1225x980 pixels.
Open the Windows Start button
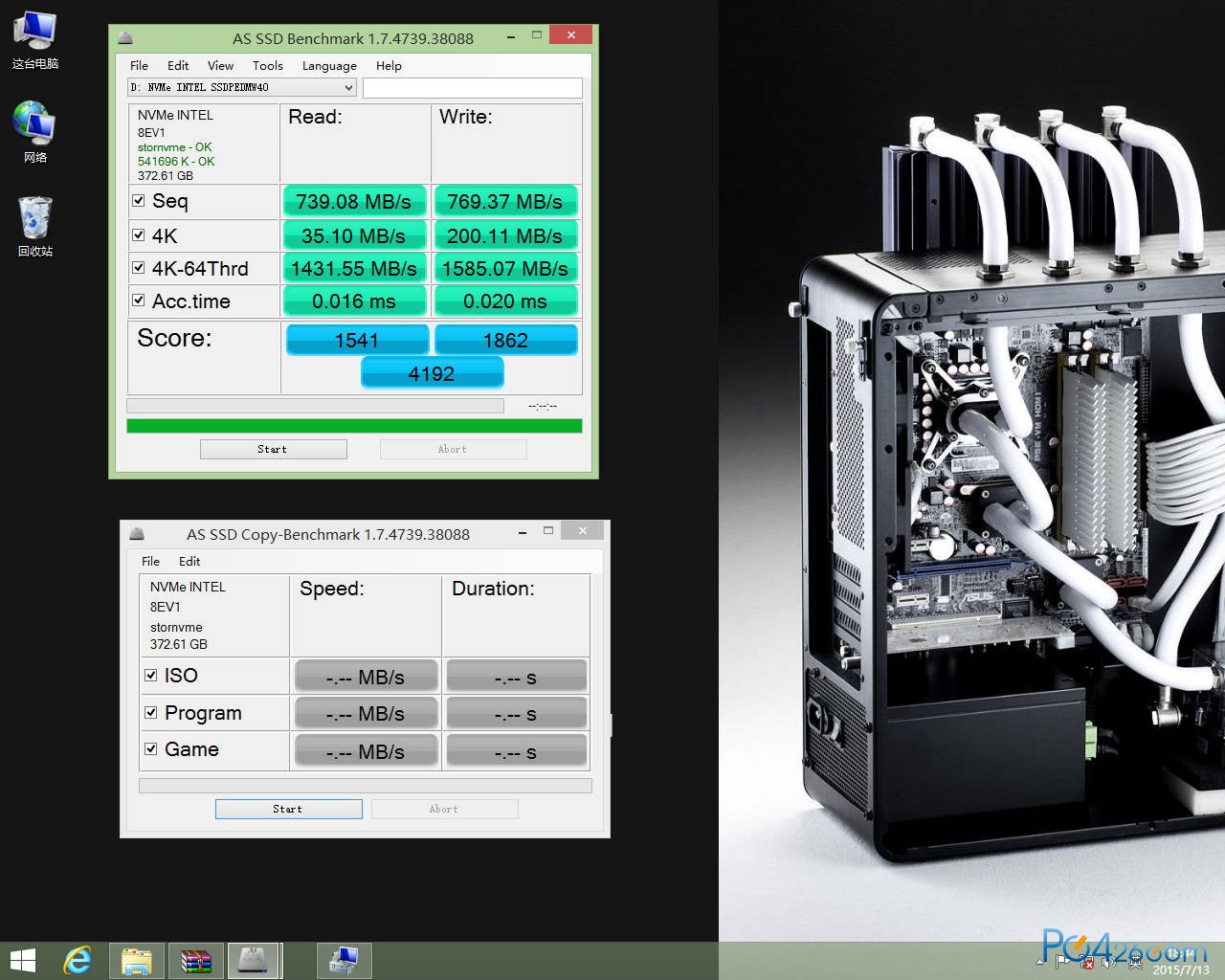(x=22, y=960)
